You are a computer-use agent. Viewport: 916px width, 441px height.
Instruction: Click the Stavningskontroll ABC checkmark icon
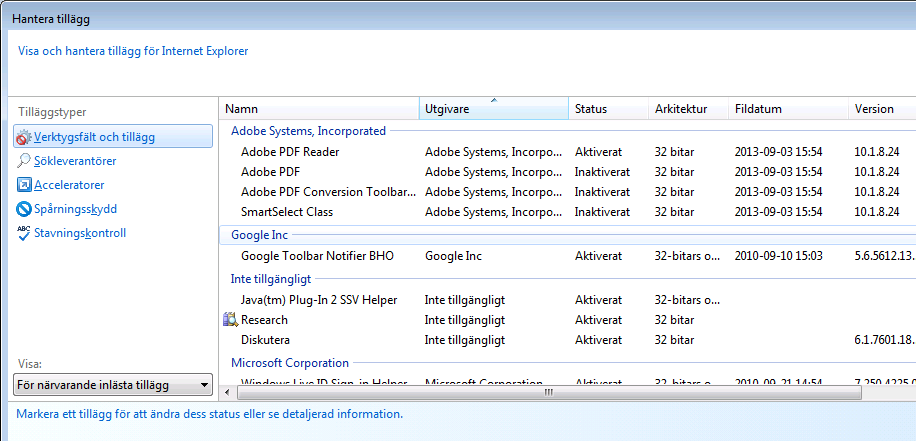pyautogui.click(x=24, y=233)
